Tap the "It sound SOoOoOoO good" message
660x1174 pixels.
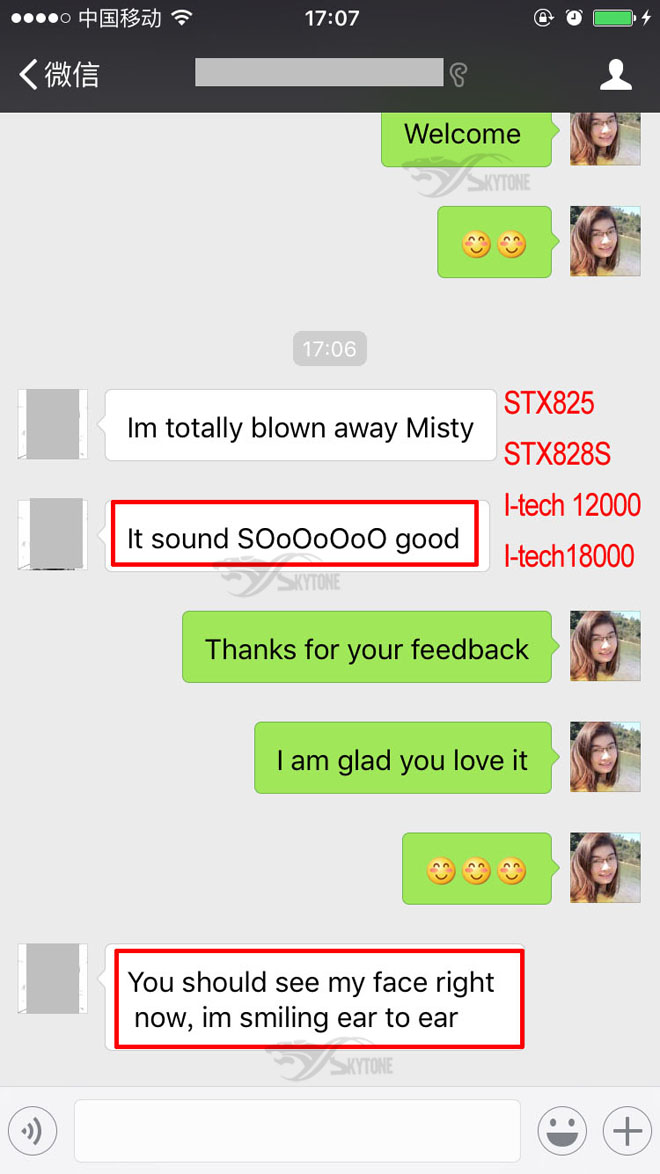click(x=294, y=536)
